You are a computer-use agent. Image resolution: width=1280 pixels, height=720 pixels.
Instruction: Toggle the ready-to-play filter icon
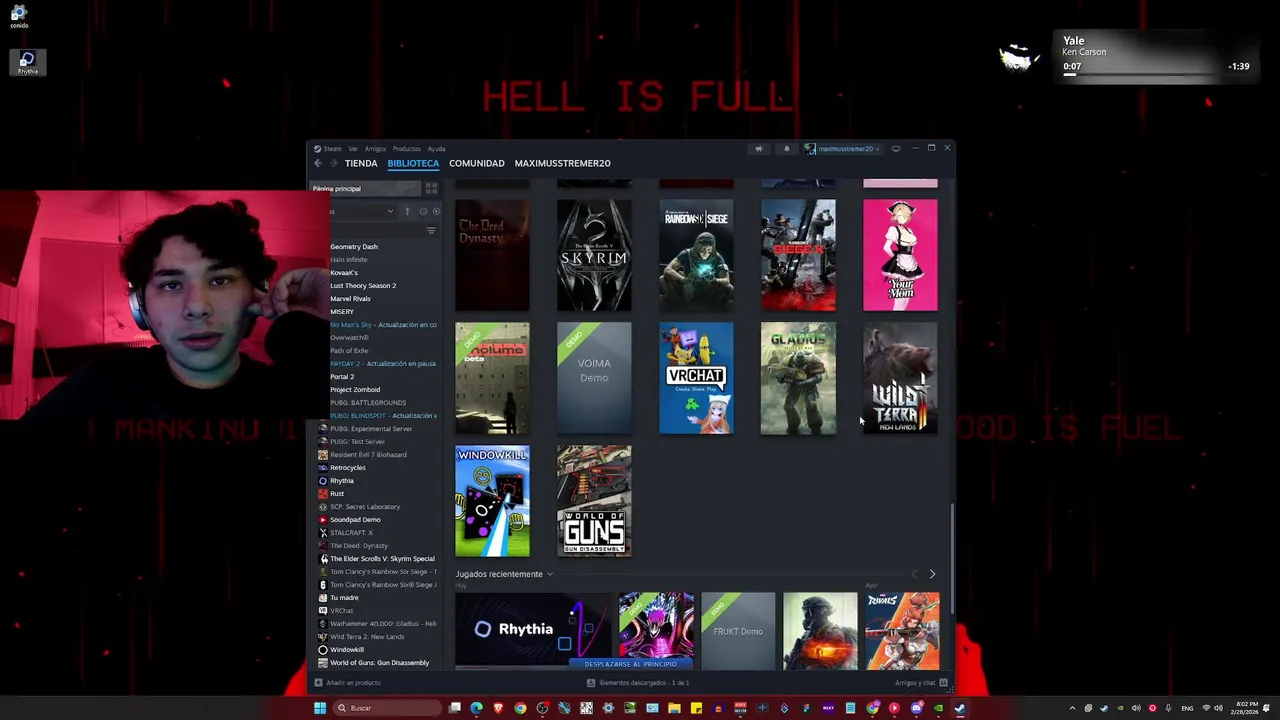coord(435,211)
